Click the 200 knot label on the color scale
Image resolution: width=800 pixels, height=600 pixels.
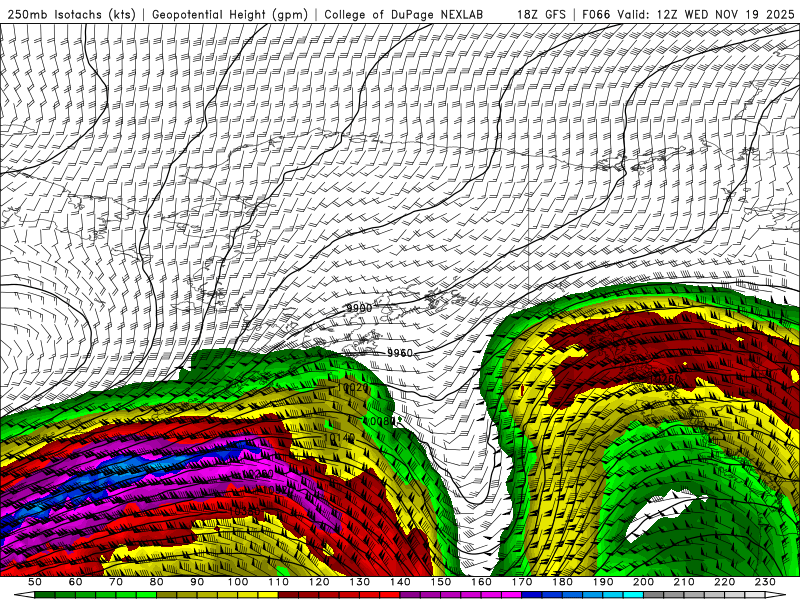click(643, 582)
